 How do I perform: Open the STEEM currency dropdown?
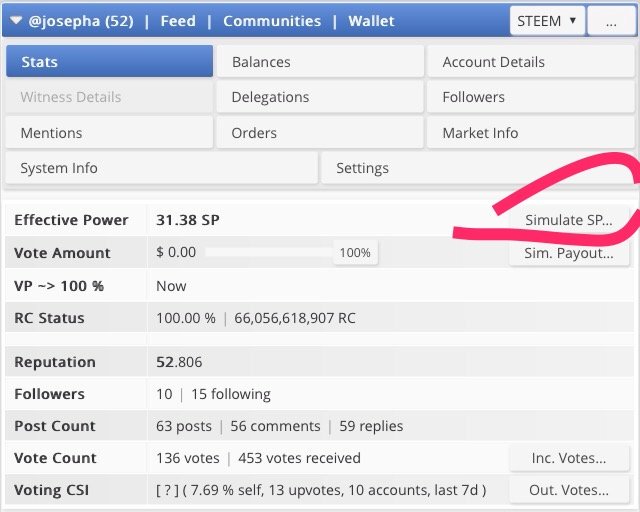546,20
